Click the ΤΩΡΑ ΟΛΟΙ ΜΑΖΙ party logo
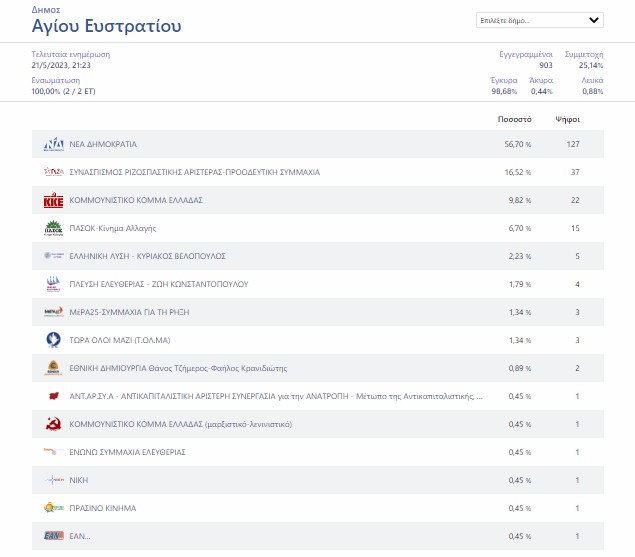Image resolution: width=635 pixels, height=557 pixels. coord(53,340)
